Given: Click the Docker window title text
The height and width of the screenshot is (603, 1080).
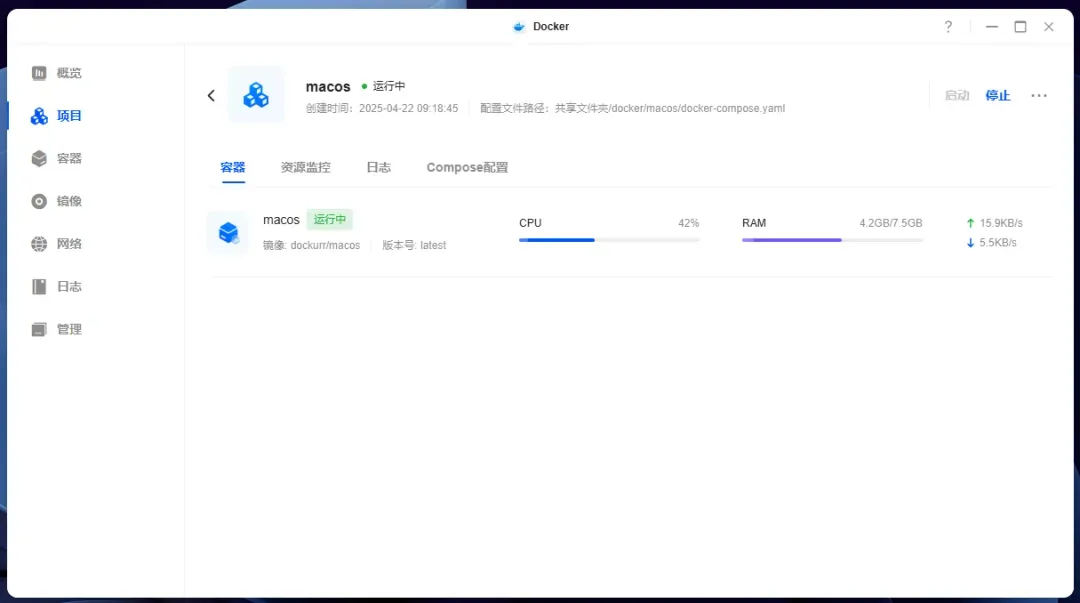Looking at the screenshot, I should coord(551,27).
